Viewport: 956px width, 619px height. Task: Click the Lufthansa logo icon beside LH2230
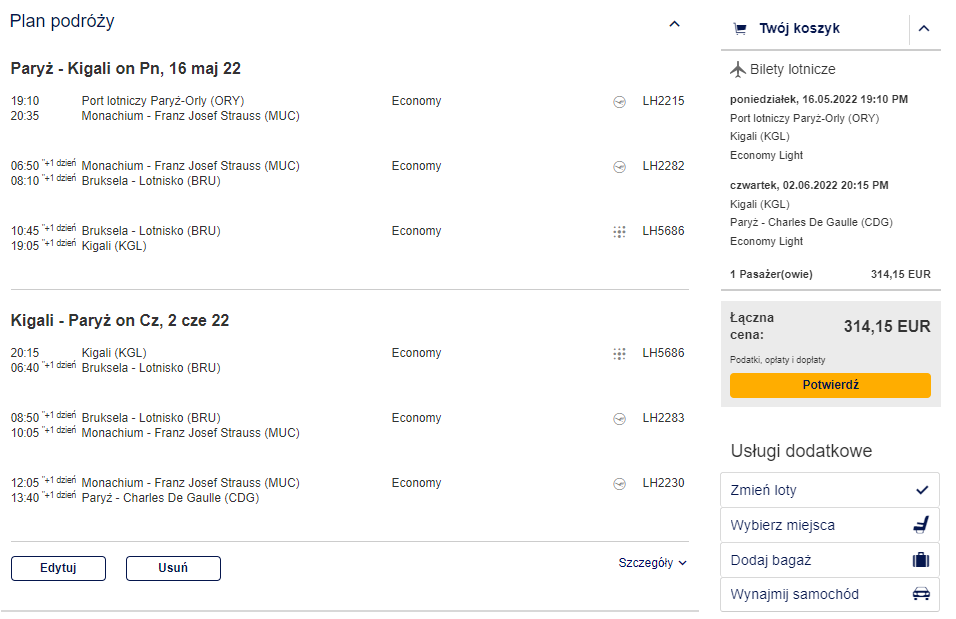tap(619, 484)
